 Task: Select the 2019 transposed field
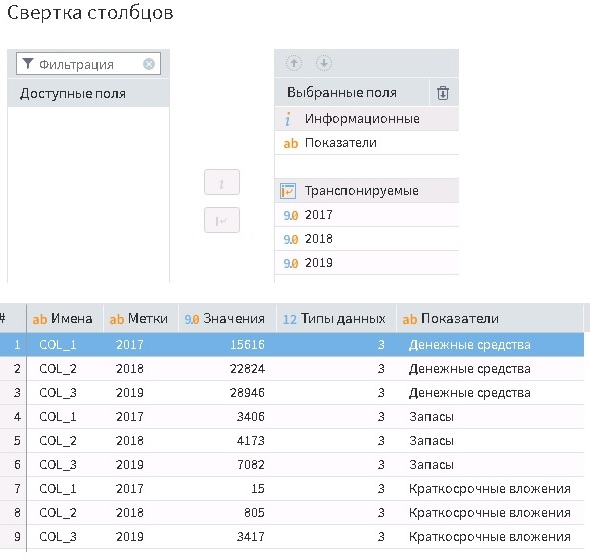tap(366, 263)
